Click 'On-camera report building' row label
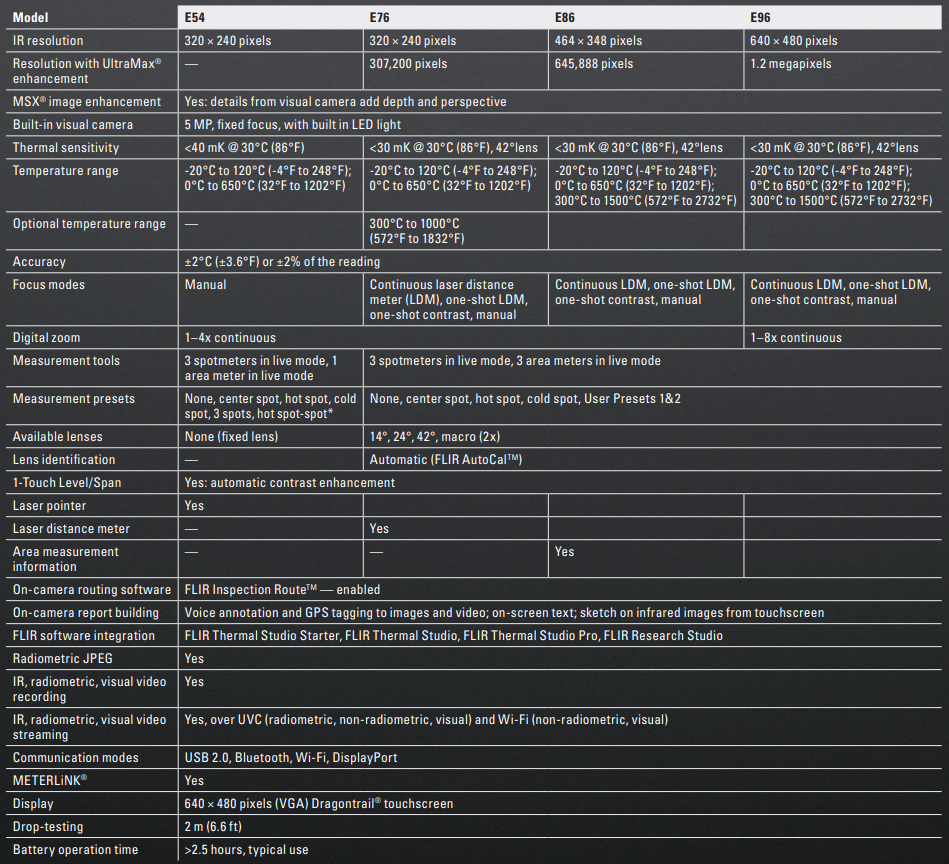The height and width of the screenshot is (864, 949). [85, 613]
